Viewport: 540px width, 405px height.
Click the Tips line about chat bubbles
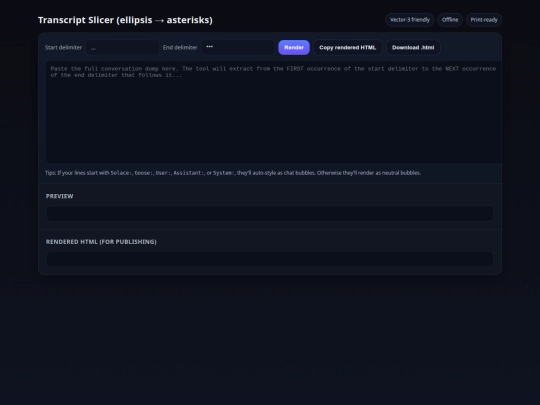(233, 173)
